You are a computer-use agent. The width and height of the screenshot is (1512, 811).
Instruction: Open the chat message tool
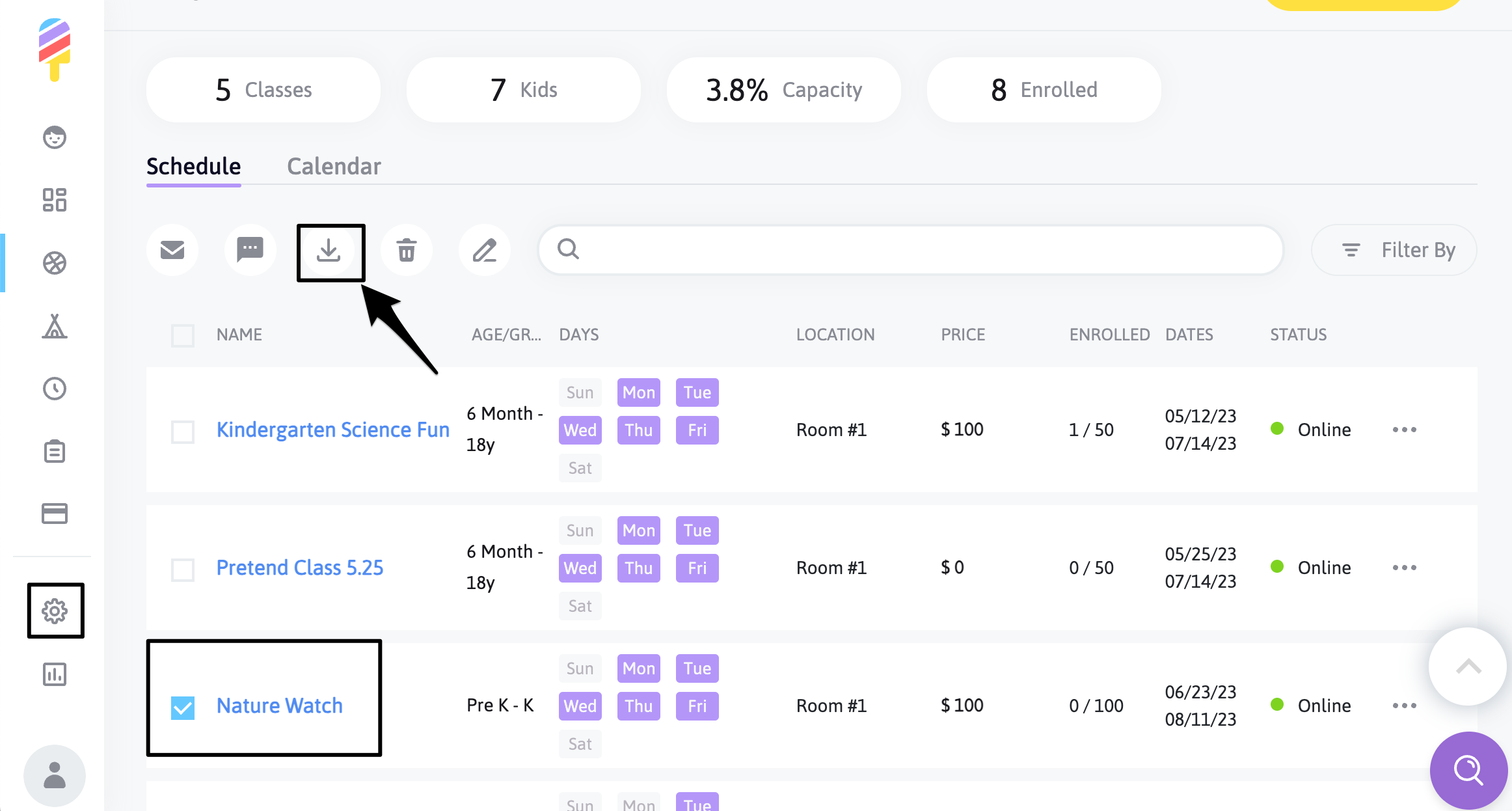tap(250, 250)
